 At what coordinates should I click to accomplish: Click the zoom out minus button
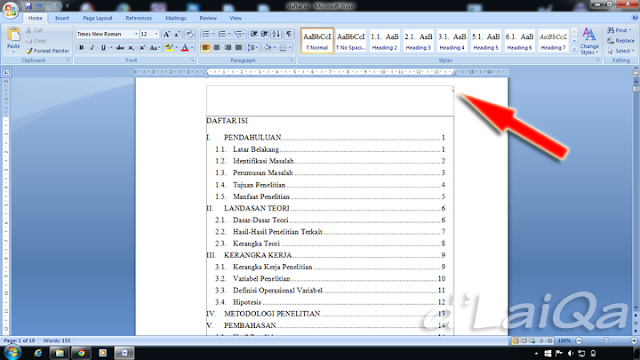[579, 340]
